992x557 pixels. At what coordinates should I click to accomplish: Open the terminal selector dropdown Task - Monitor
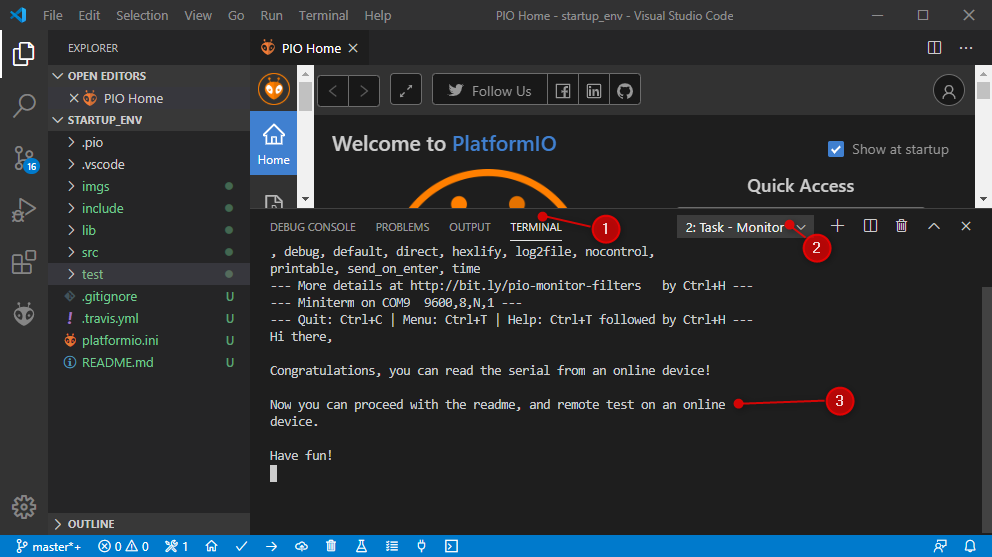pyautogui.click(x=745, y=227)
